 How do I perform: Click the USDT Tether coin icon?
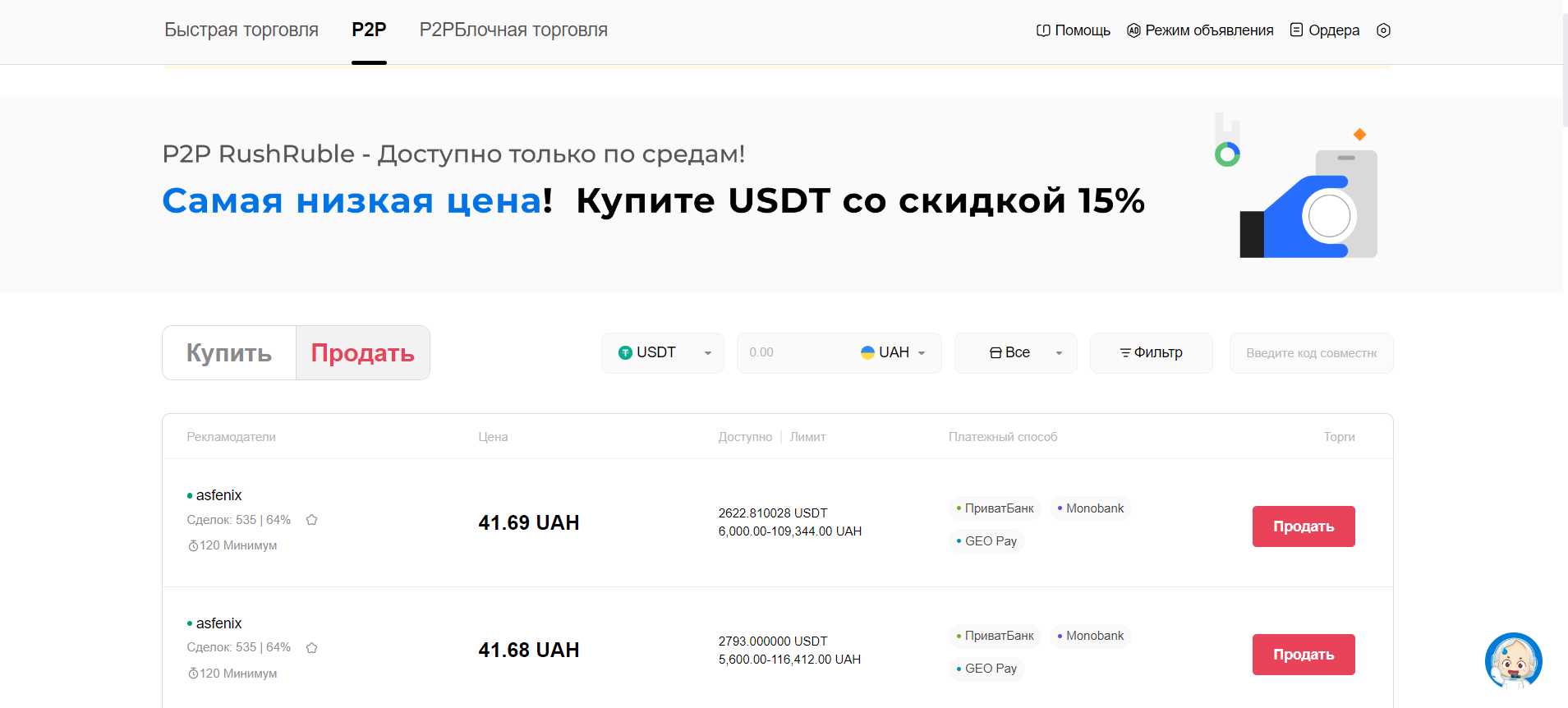pos(625,353)
